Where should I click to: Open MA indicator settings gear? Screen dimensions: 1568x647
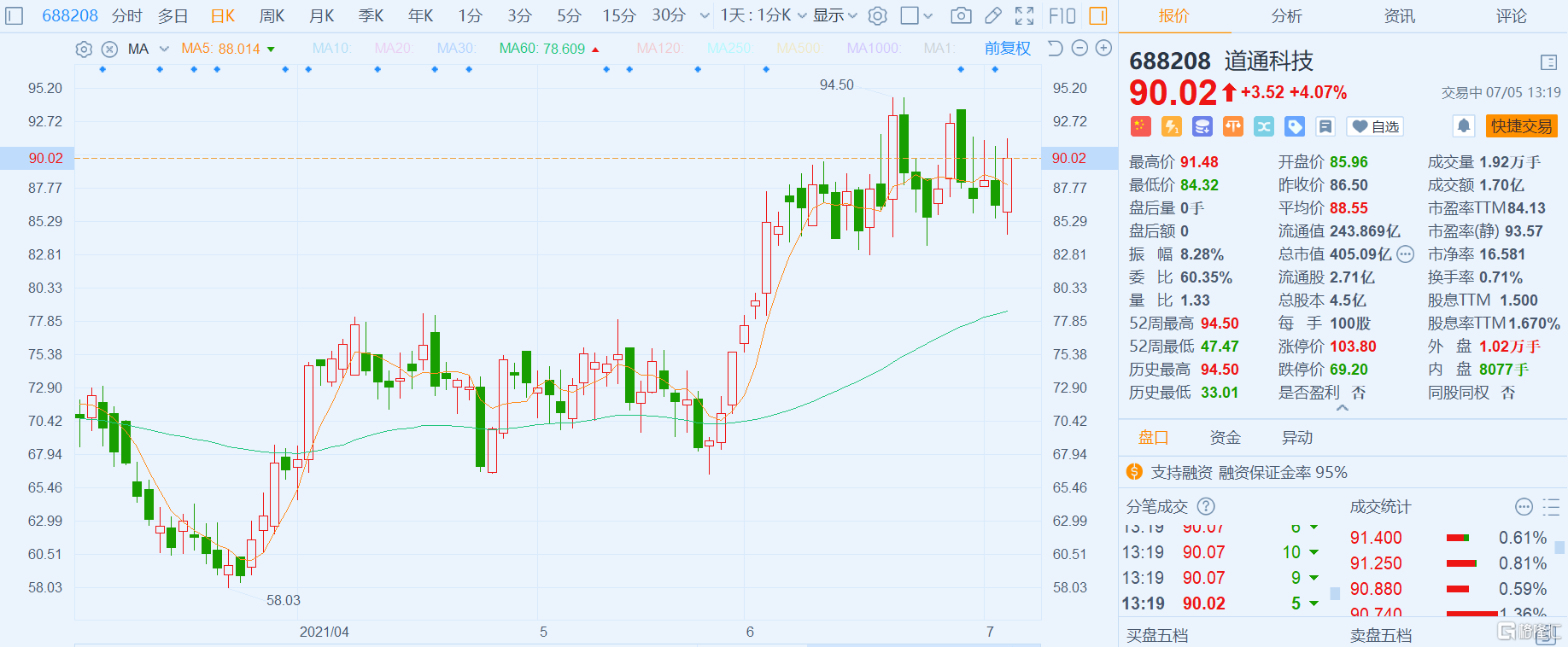point(84,49)
